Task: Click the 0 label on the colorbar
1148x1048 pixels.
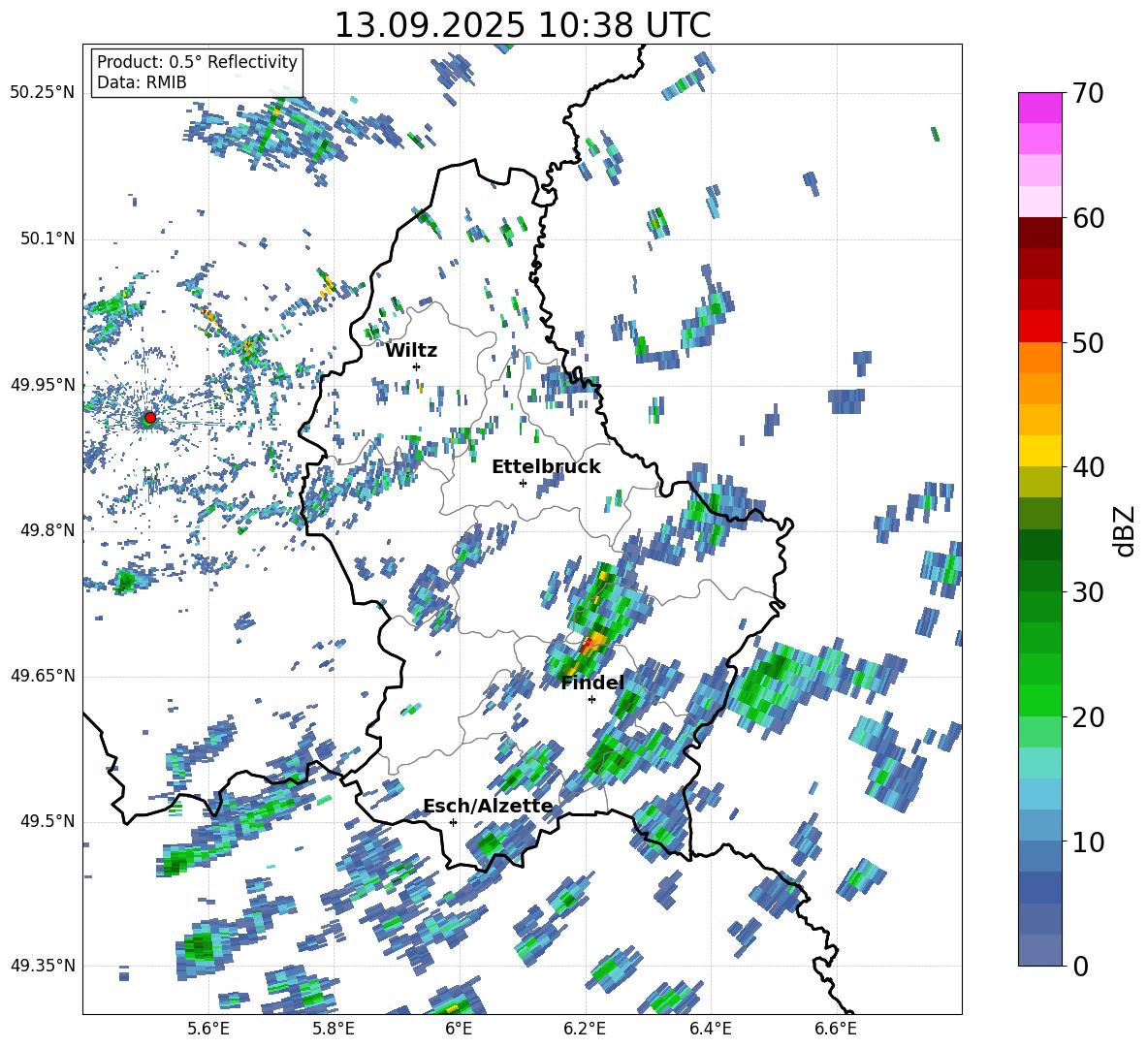Action: [1079, 967]
